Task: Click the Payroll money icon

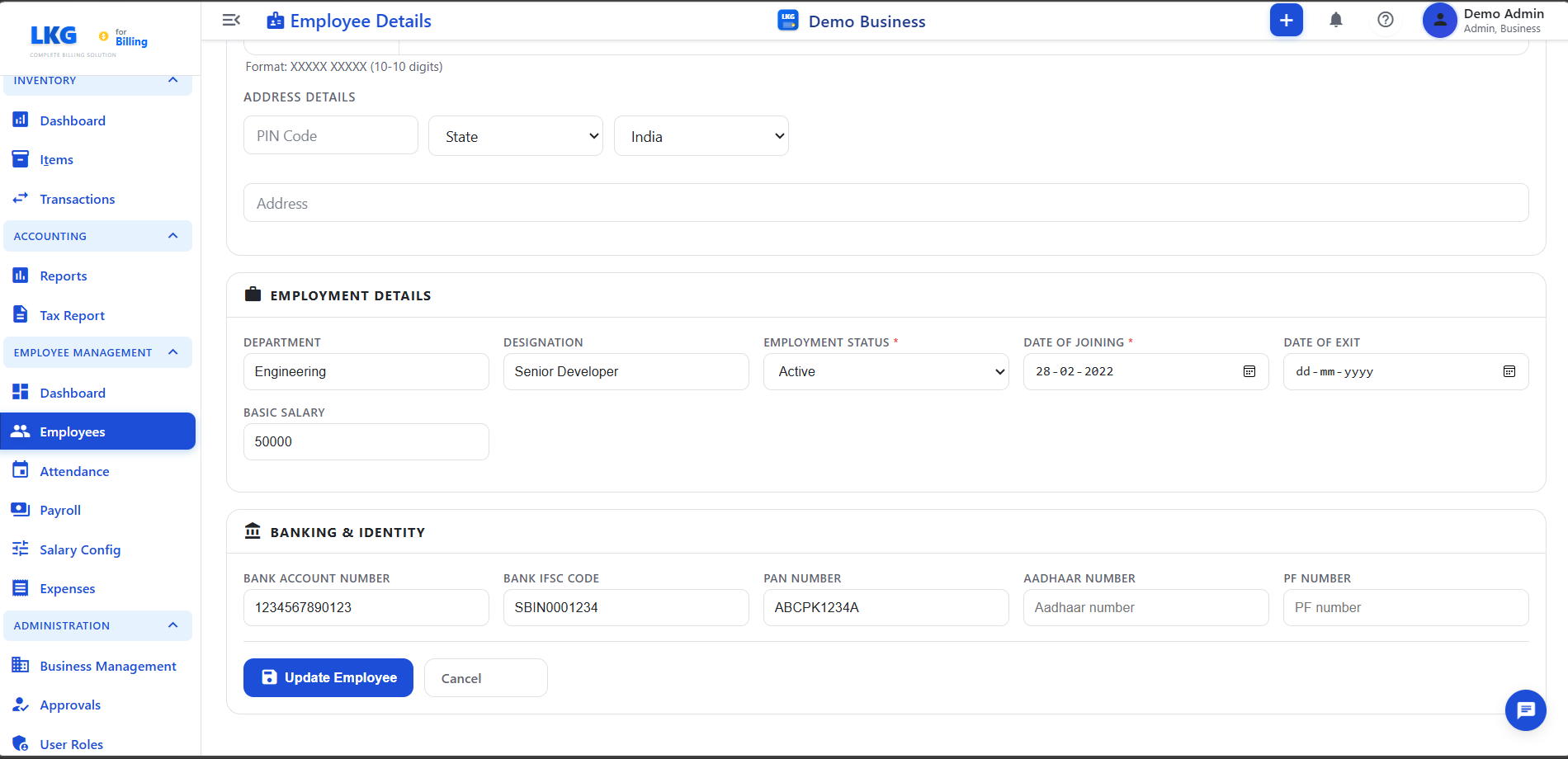Action: coord(21,509)
